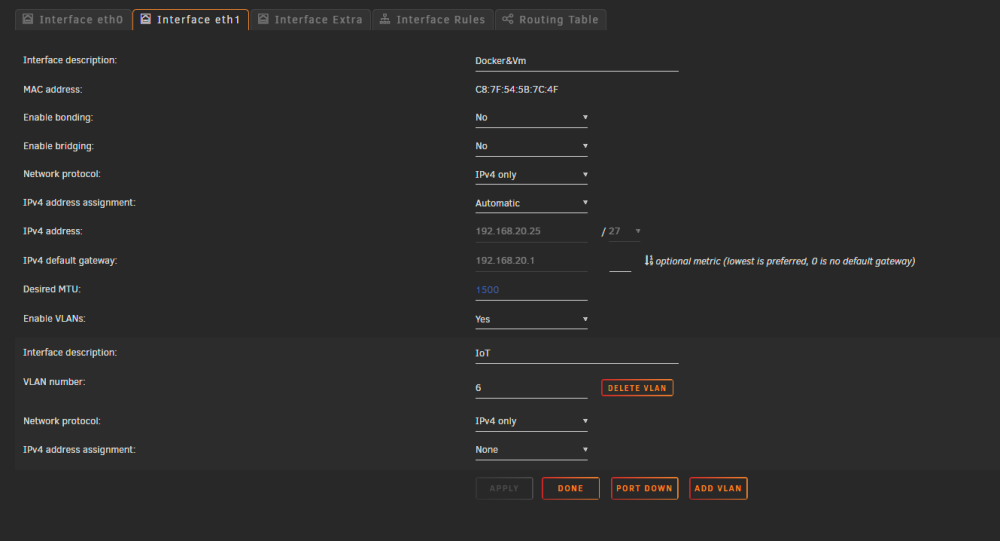1000x541 pixels.
Task: Click the VLAN number label
Action: click(54, 382)
